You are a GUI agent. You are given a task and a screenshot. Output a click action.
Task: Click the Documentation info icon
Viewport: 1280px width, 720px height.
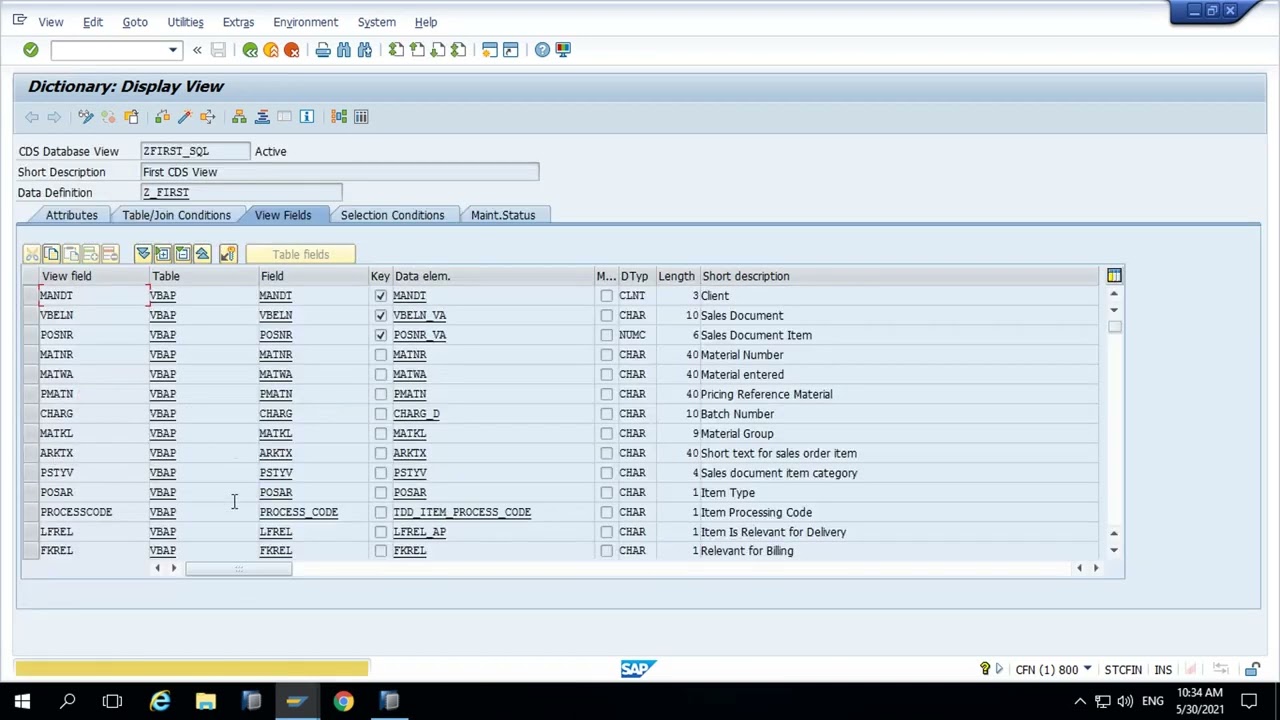(x=307, y=117)
